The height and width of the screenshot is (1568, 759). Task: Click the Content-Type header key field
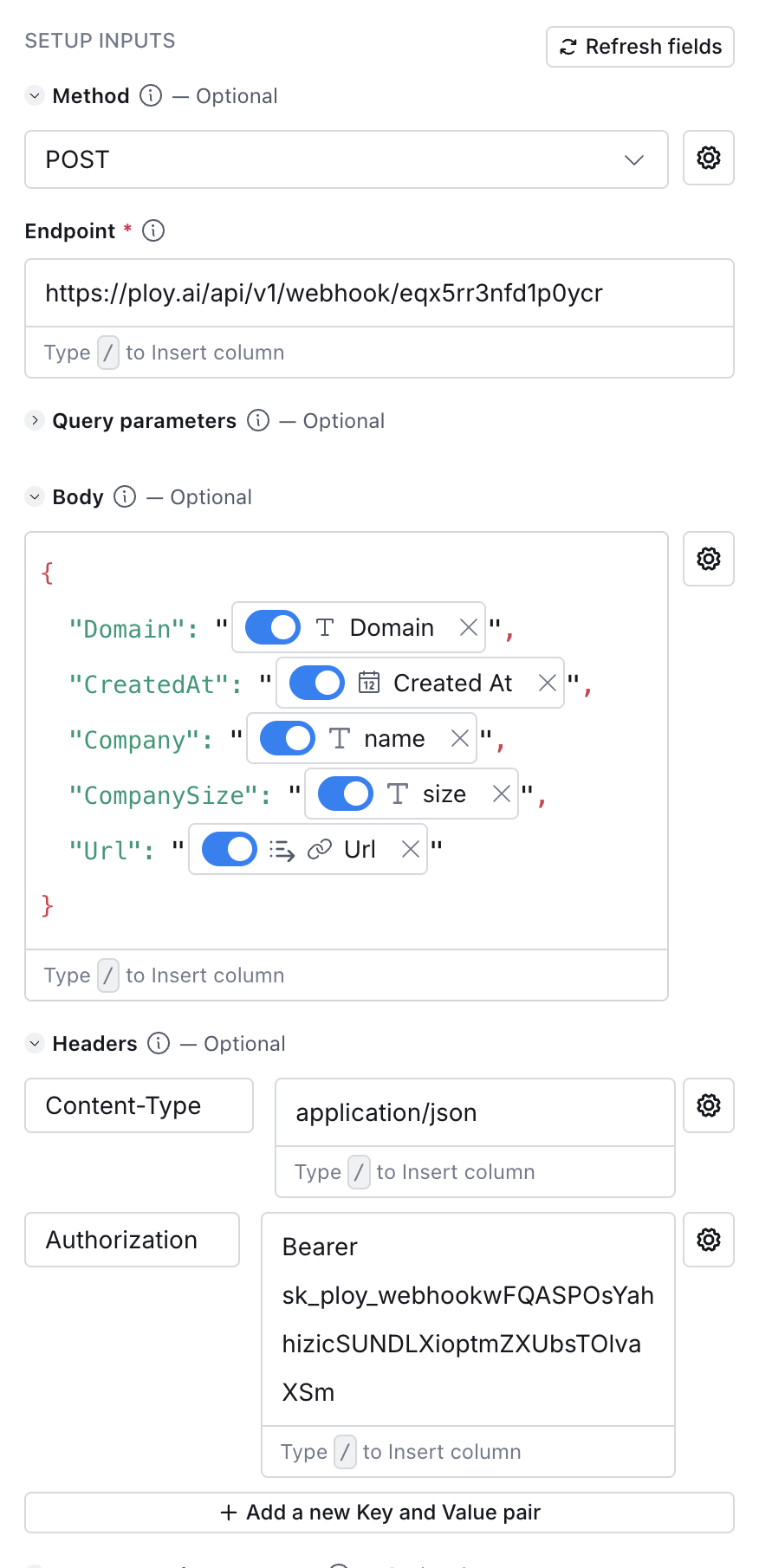(x=139, y=1105)
